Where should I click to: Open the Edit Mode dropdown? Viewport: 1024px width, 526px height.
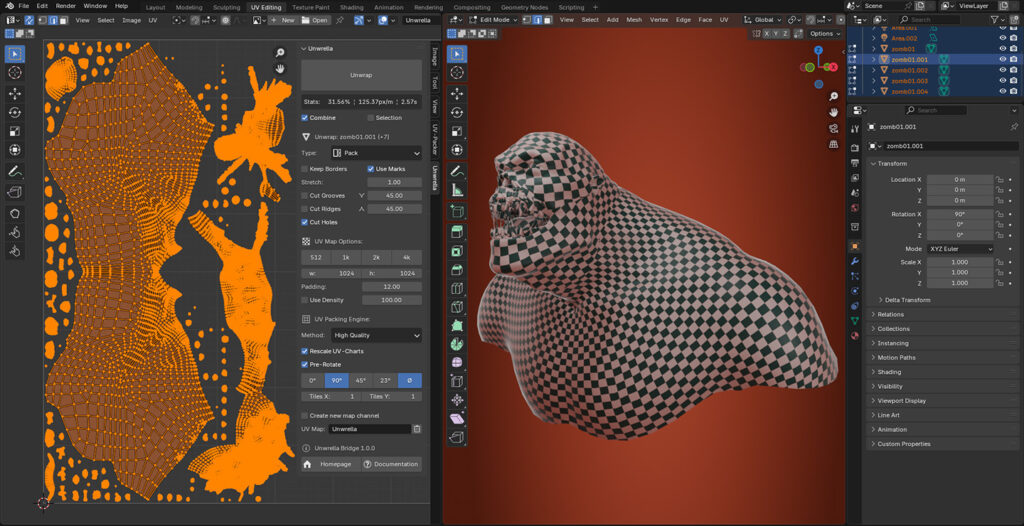click(x=494, y=20)
